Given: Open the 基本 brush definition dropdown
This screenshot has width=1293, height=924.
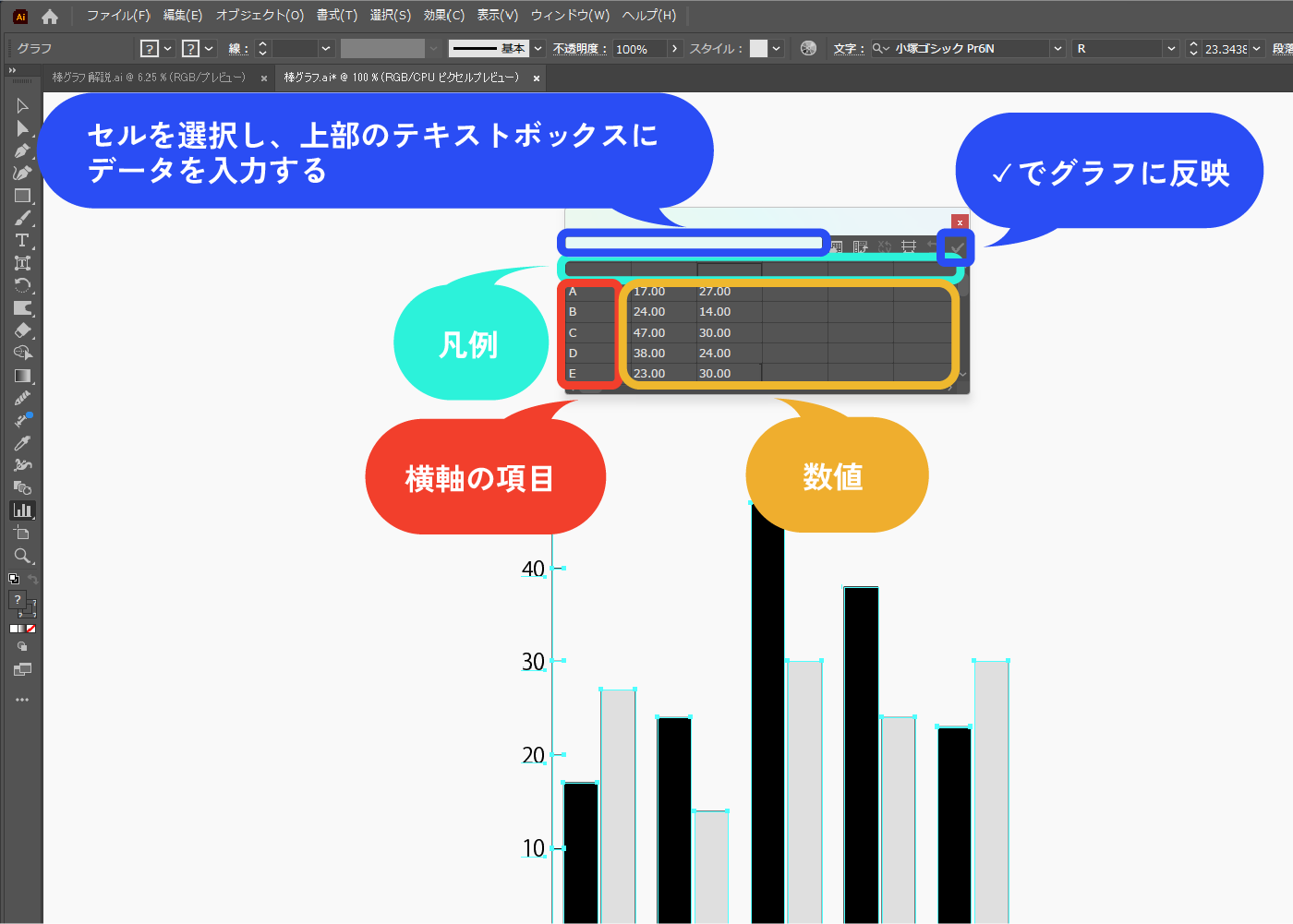Looking at the screenshot, I should 538,48.
